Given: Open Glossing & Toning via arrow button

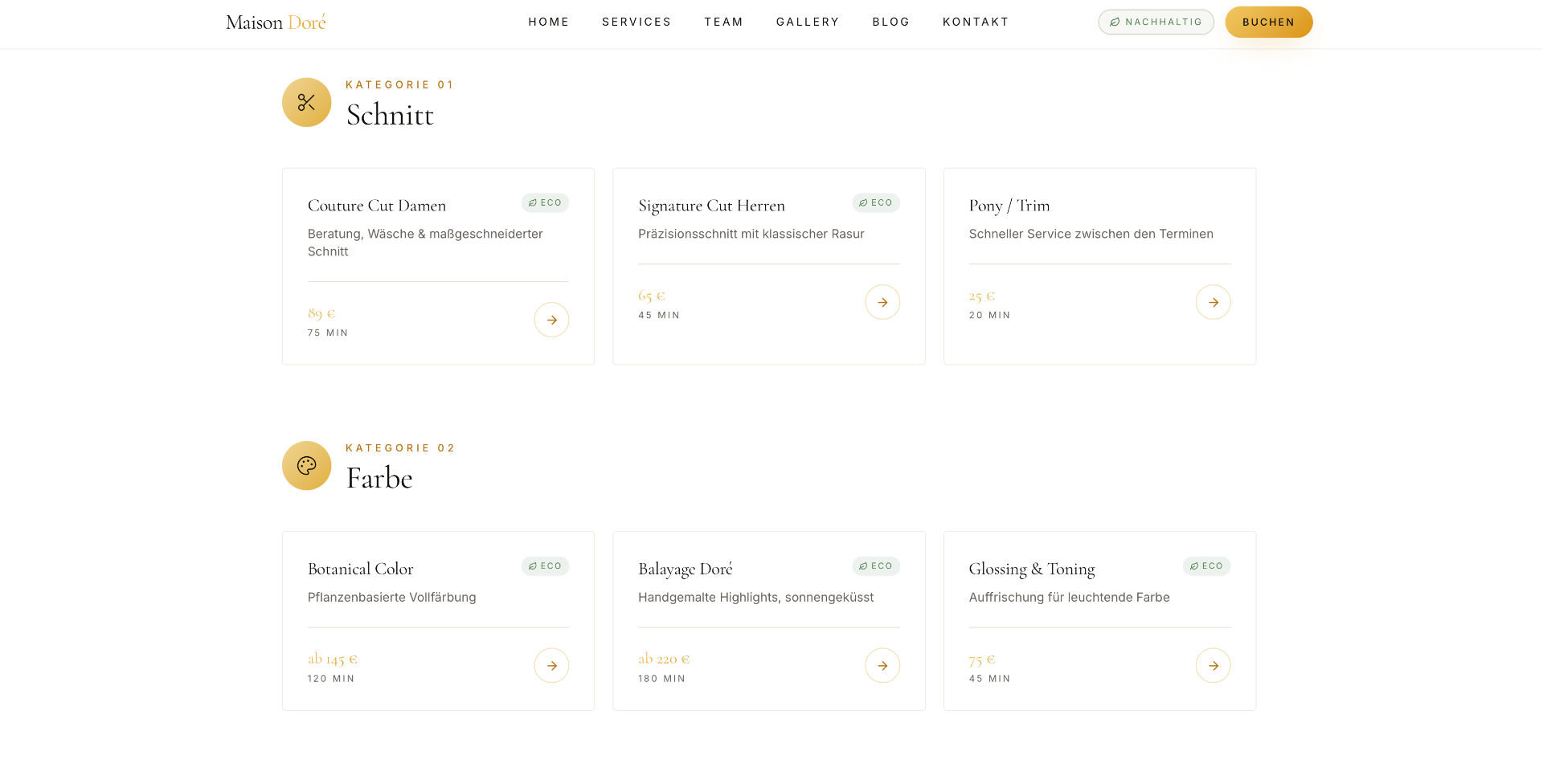Looking at the screenshot, I should point(1213,665).
